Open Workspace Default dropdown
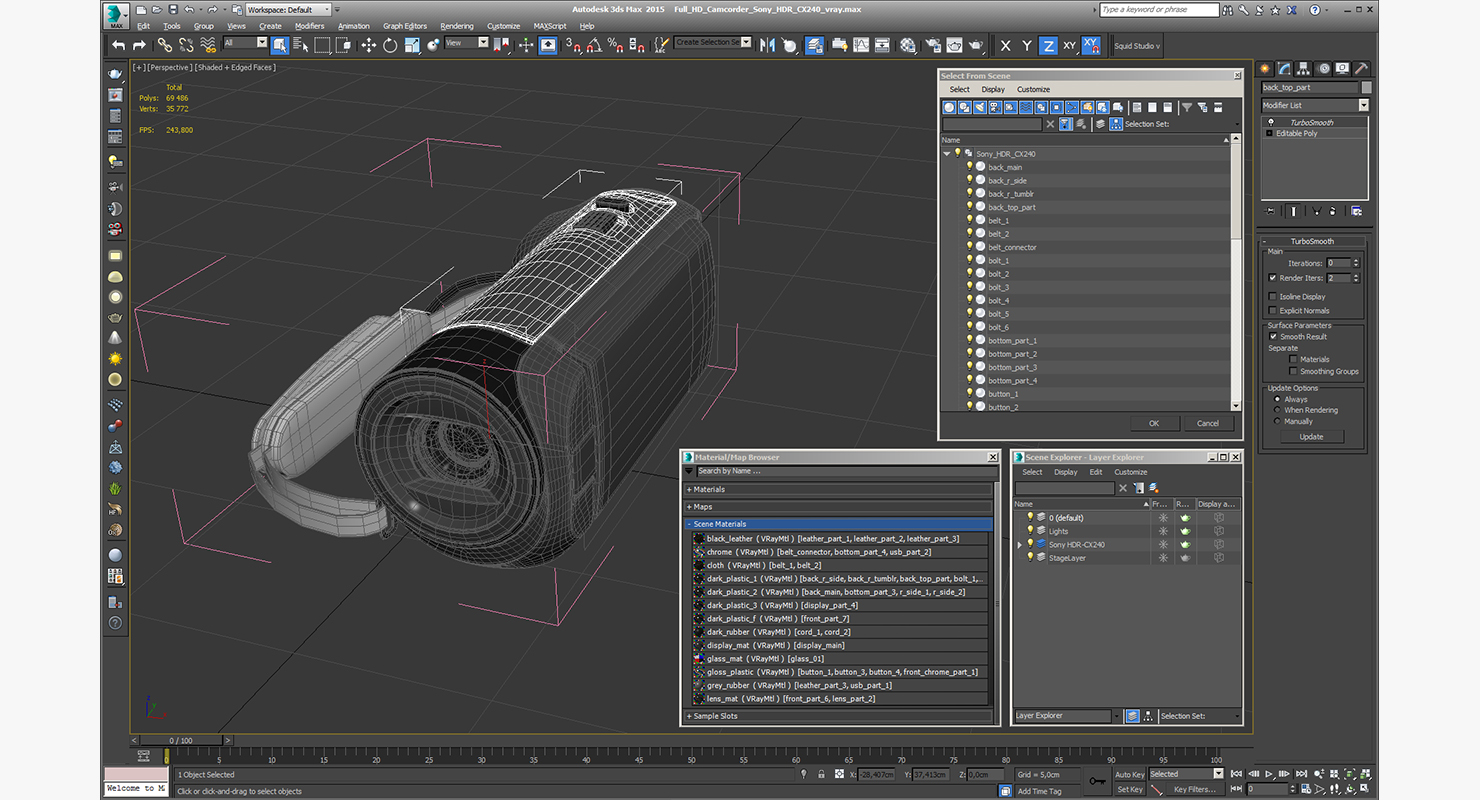This screenshot has width=1480, height=800. click(290, 9)
